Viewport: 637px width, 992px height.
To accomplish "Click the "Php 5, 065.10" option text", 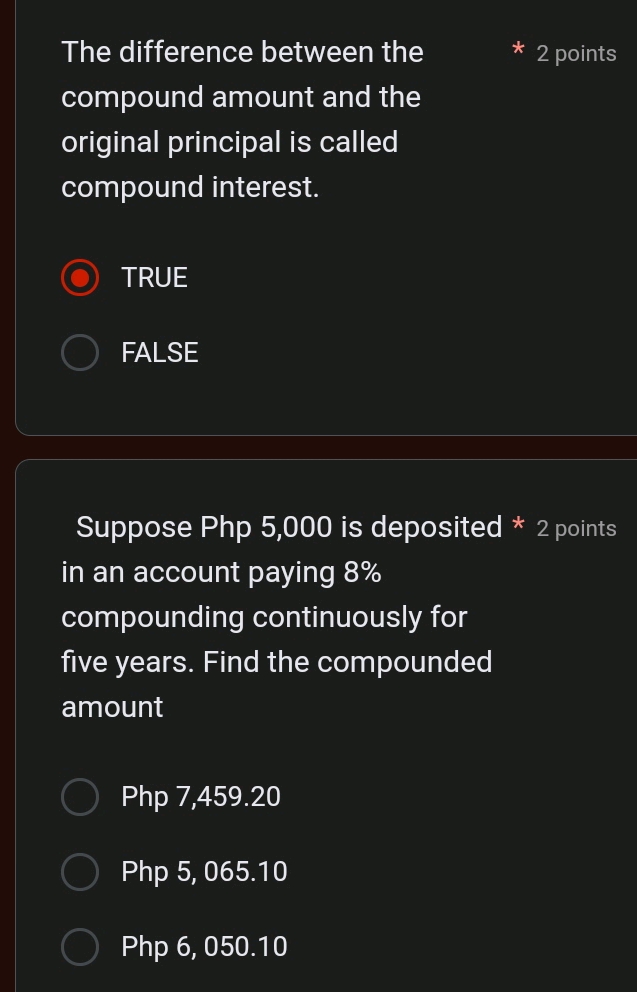I will pyautogui.click(x=204, y=873).
